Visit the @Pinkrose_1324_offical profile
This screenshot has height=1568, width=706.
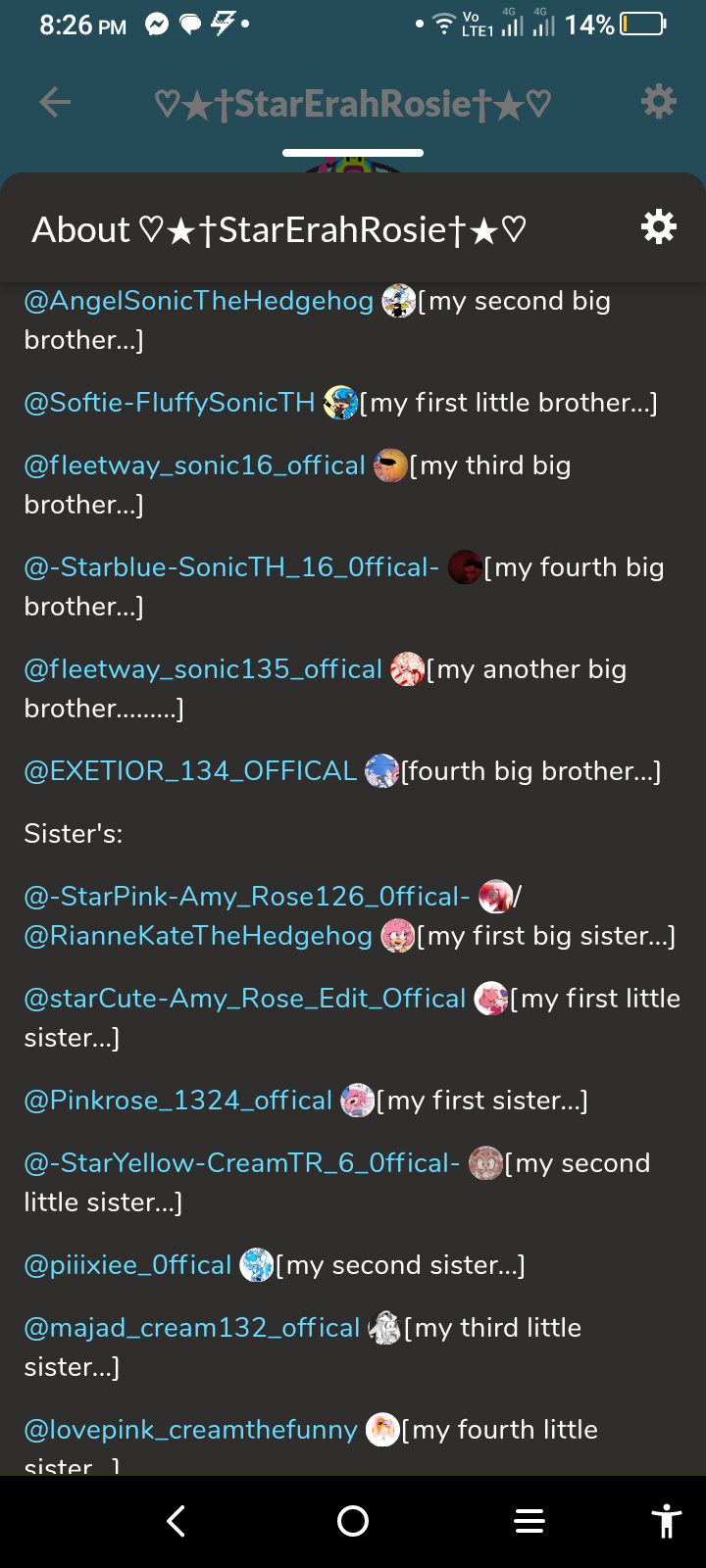(x=178, y=1101)
